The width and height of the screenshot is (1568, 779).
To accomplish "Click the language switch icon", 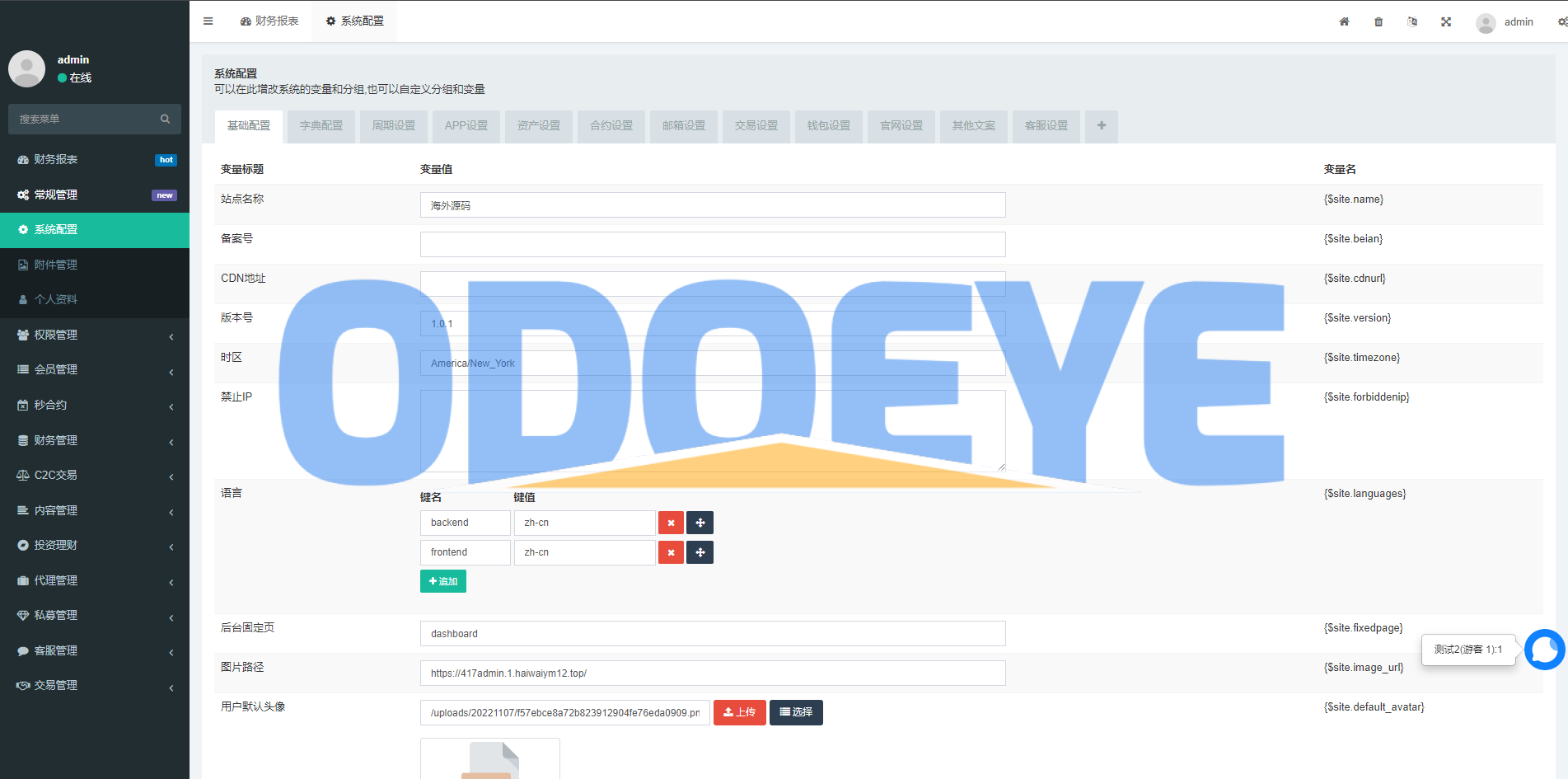I will [1412, 21].
